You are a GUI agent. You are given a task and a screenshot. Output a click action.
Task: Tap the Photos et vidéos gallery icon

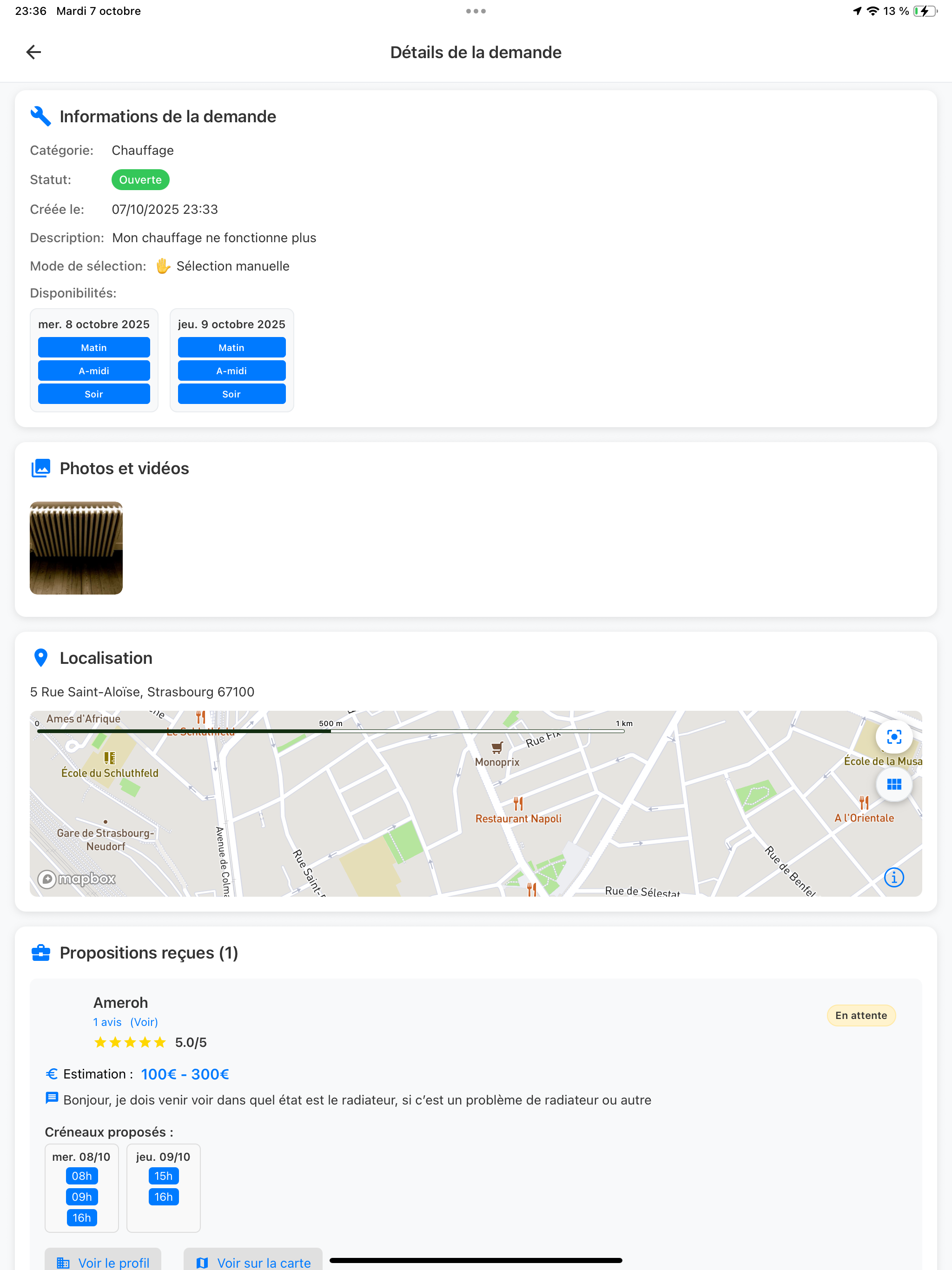pos(41,469)
